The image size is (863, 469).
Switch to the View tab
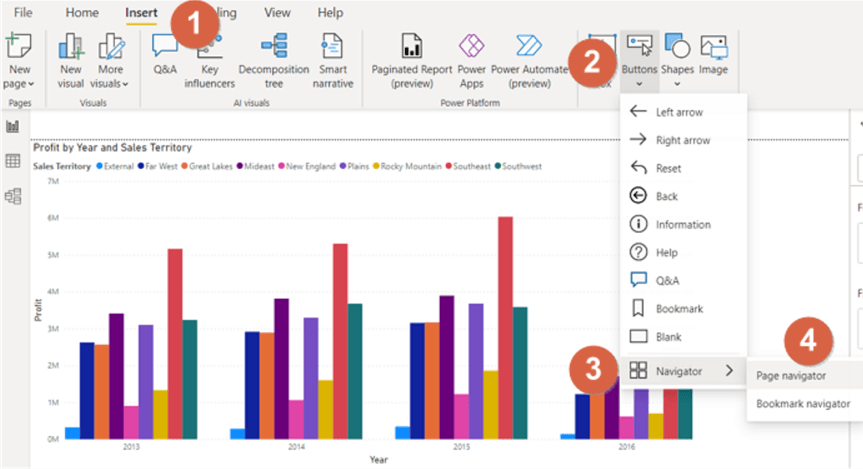click(277, 13)
